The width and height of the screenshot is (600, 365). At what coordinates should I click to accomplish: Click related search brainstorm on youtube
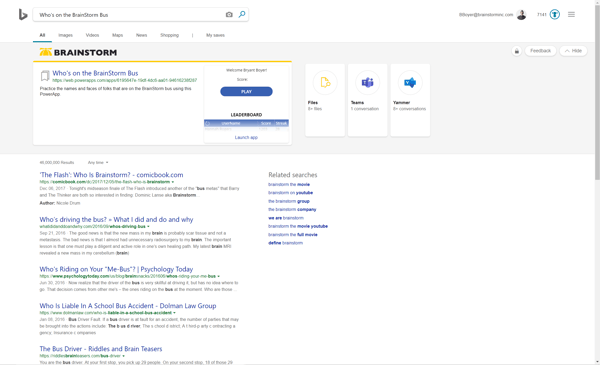point(290,193)
